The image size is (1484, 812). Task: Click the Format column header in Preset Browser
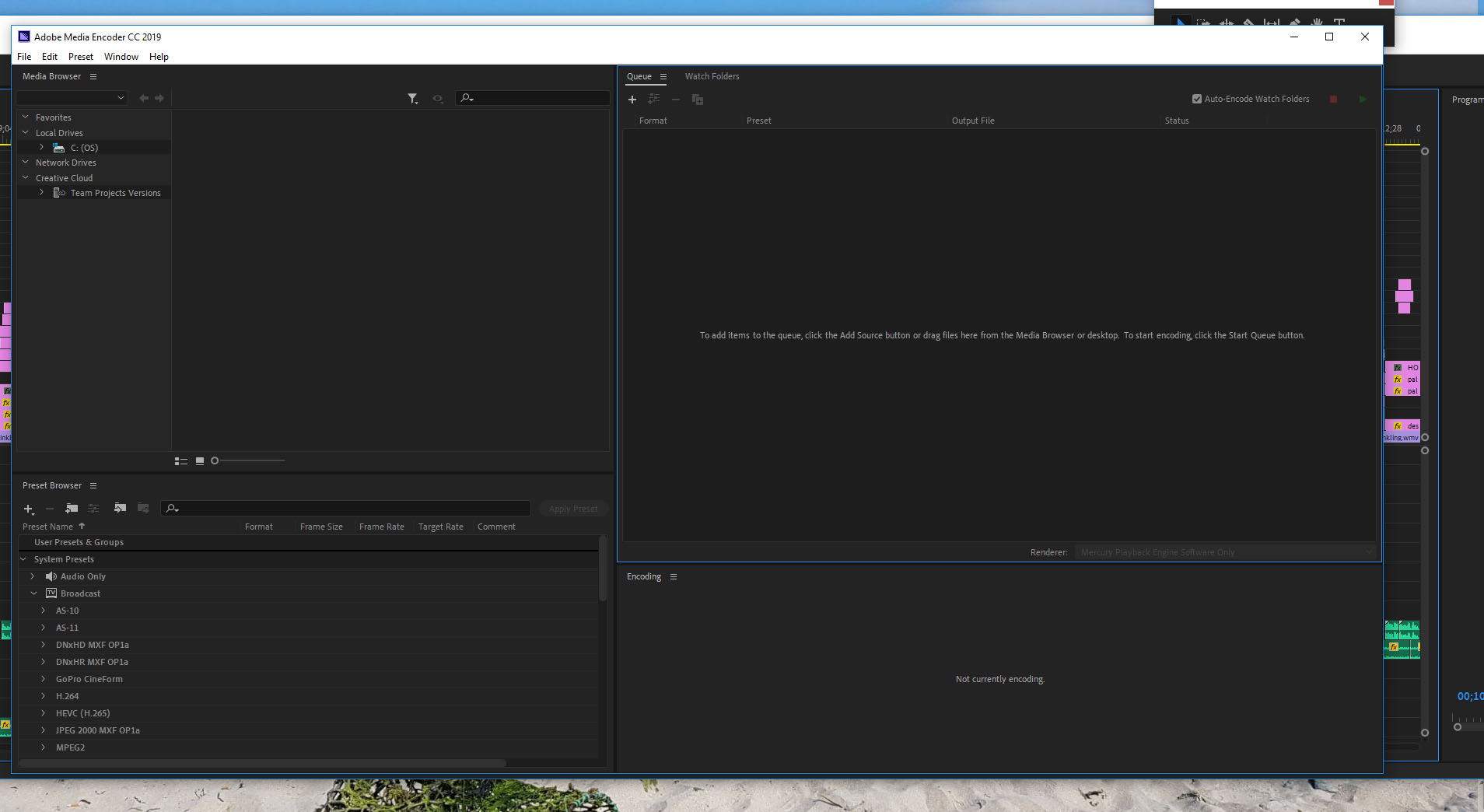click(x=259, y=527)
